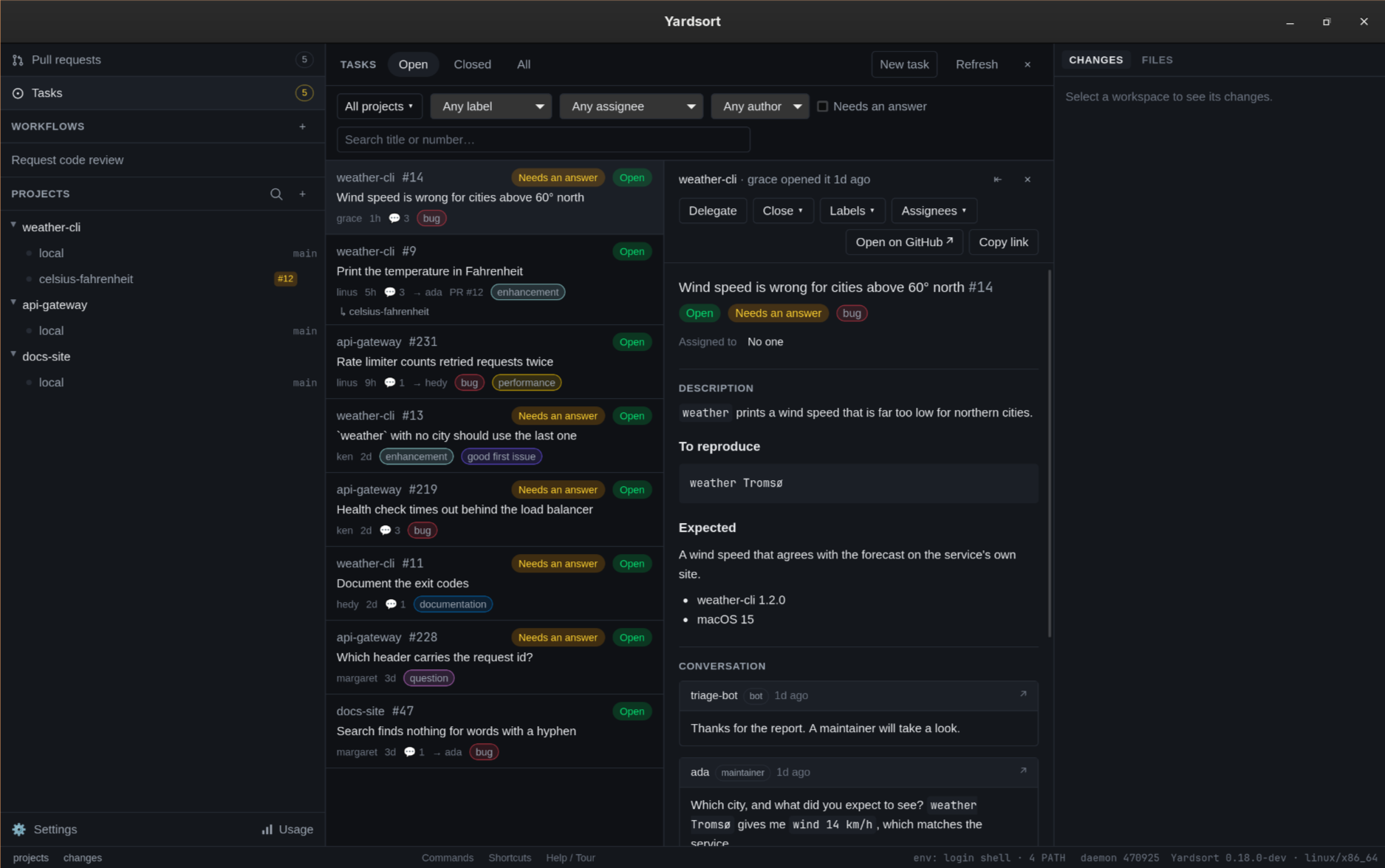Open Usage via the bar chart icon

[287, 830]
